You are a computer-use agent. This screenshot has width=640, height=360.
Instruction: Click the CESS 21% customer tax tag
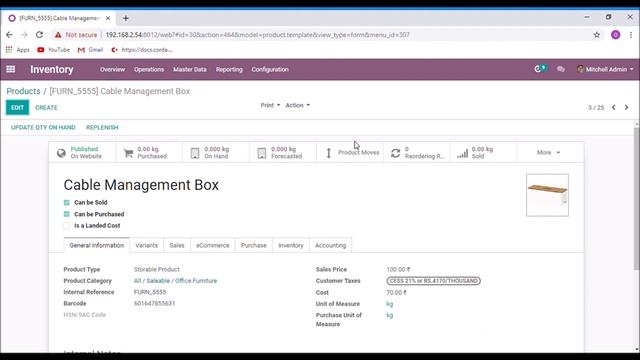point(433,281)
